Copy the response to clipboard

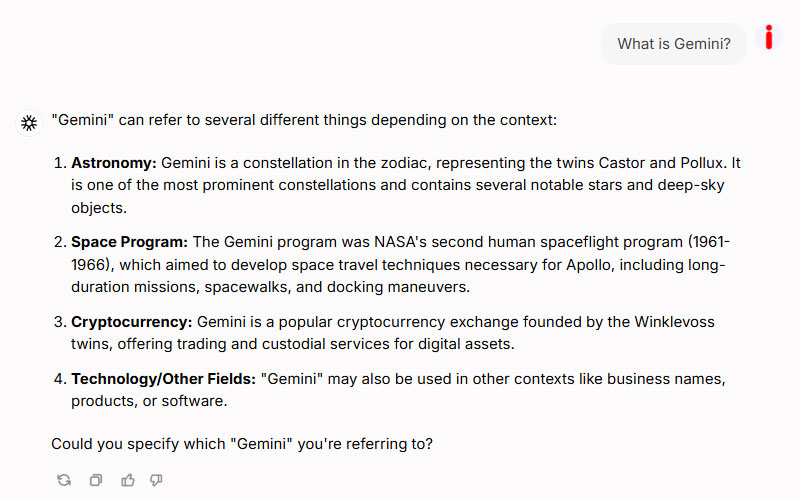[96, 480]
